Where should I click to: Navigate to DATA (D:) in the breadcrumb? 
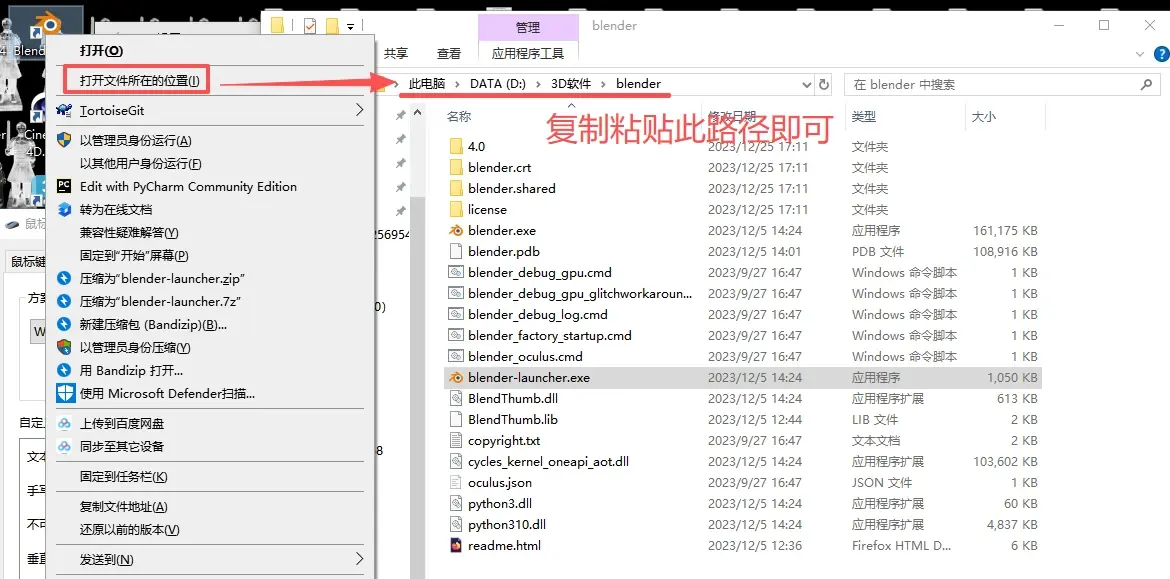[498, 84]
